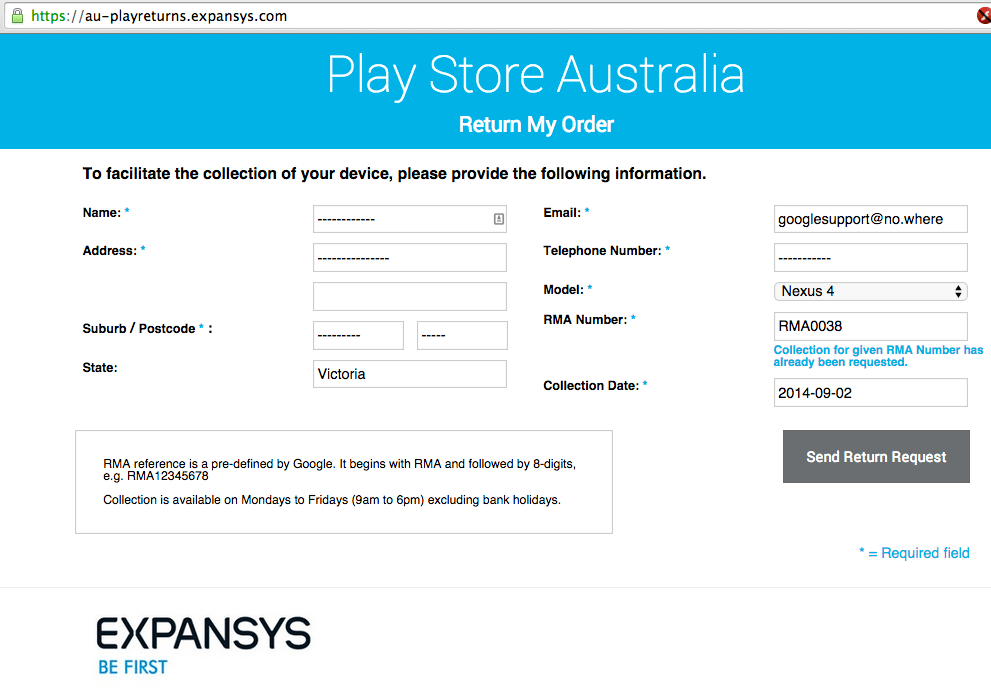Open the Model dropdown showing Nexus 4
This screenshot has height=700, width=991.
coord(870,291)
